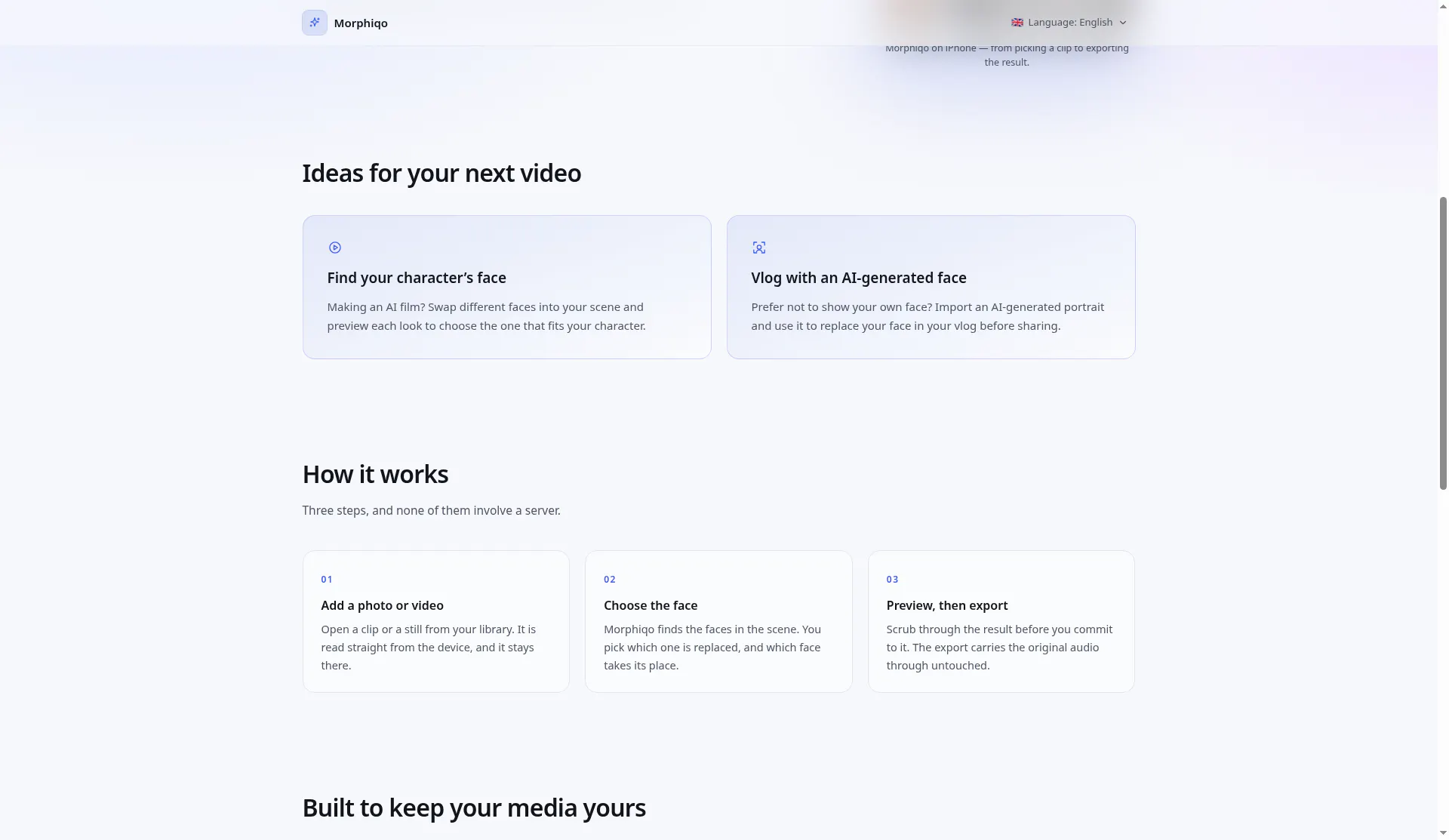Click the scrollbar down arrow
The height and width of the screenshot is (840, 1449).
pos(1443,833)
